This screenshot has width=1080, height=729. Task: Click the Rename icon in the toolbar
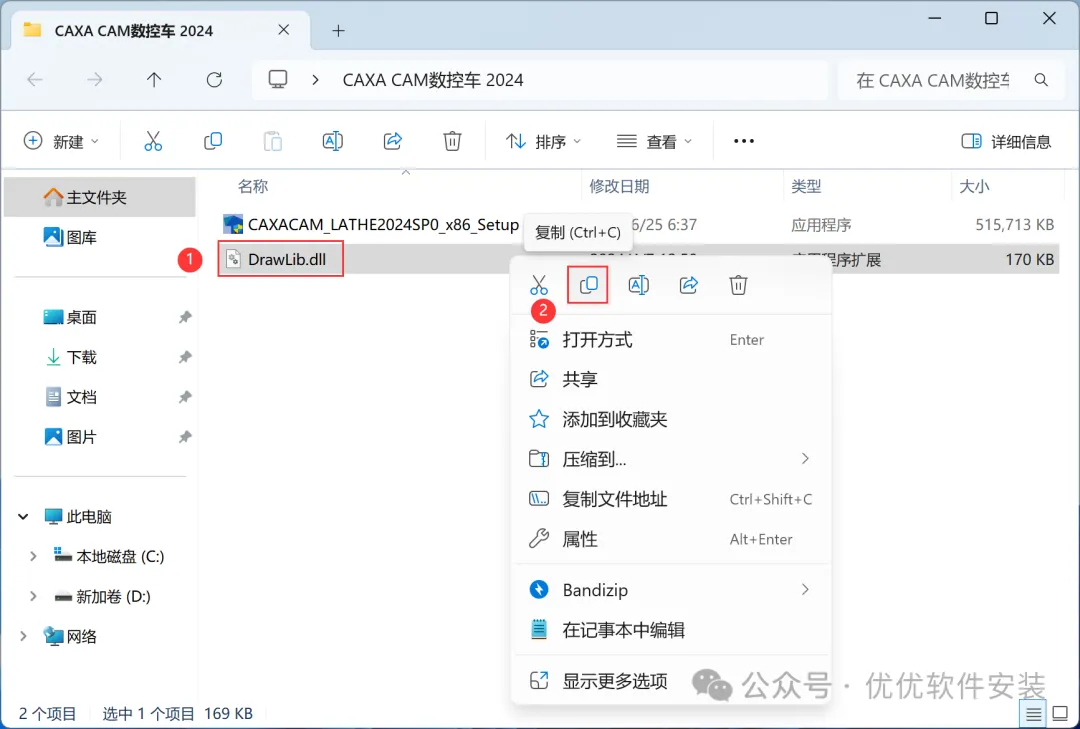point(333,141)
